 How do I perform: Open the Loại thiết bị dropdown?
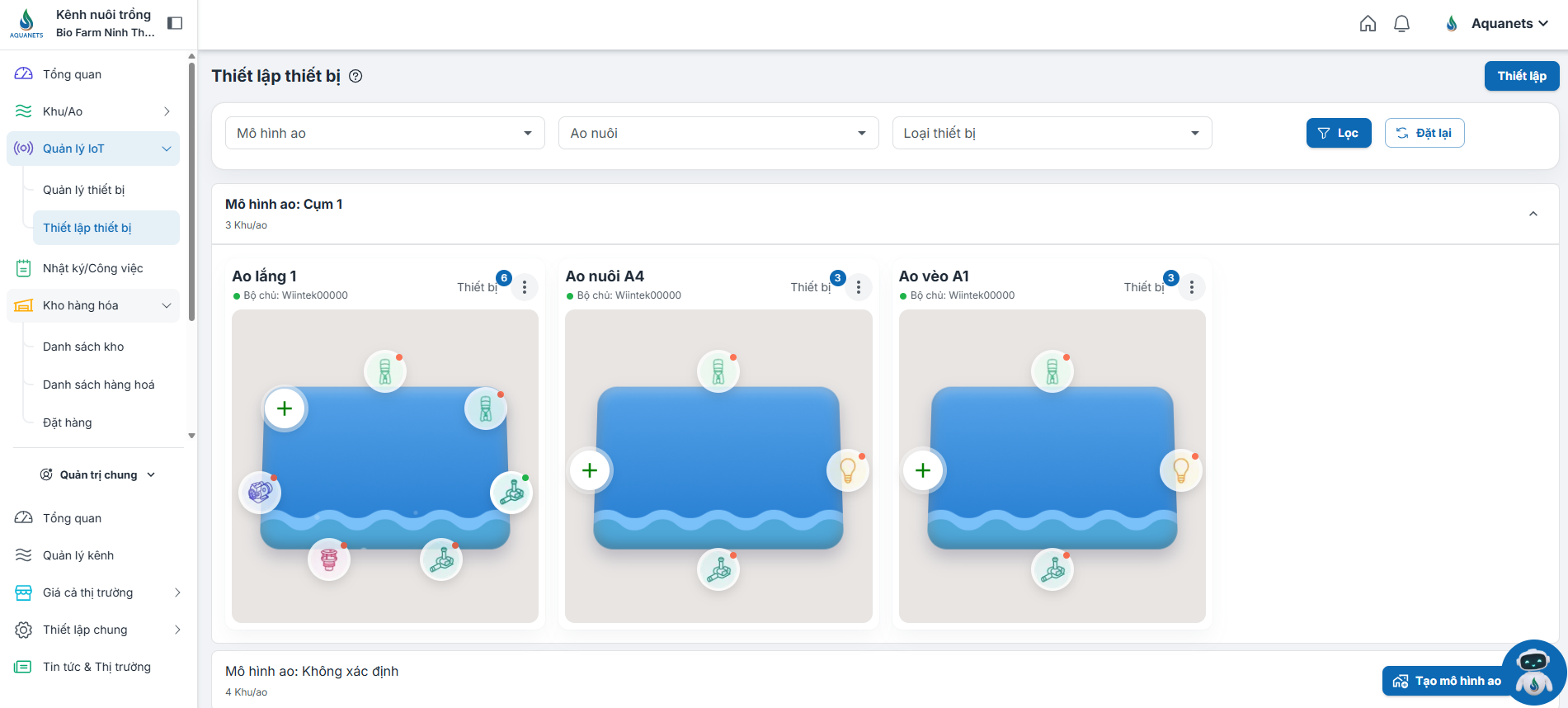(x=1051, y=133)
